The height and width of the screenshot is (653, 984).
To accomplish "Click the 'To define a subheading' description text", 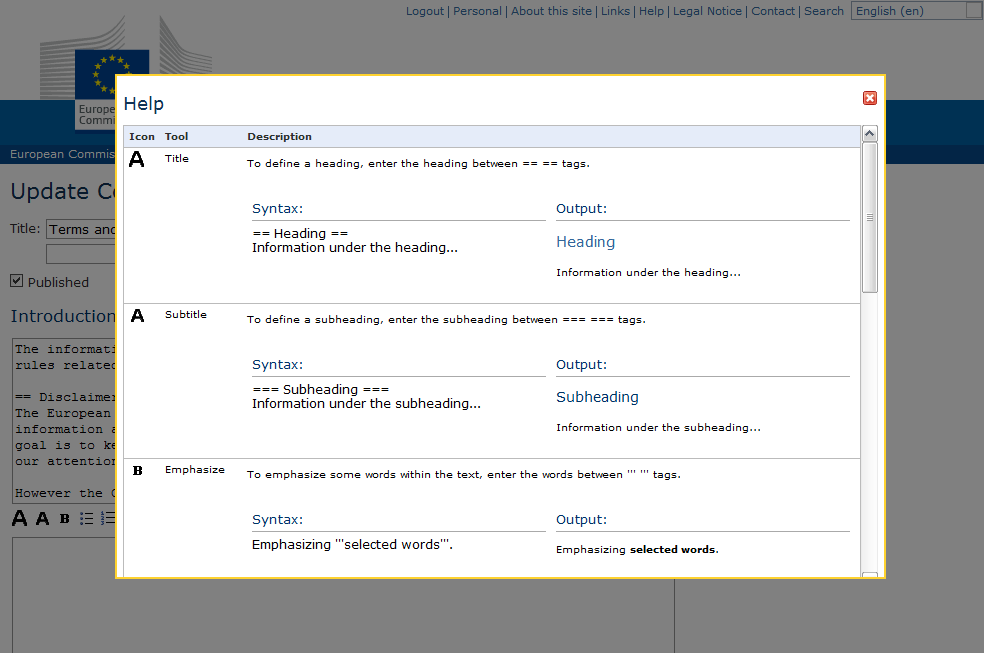I will point(446,319).
